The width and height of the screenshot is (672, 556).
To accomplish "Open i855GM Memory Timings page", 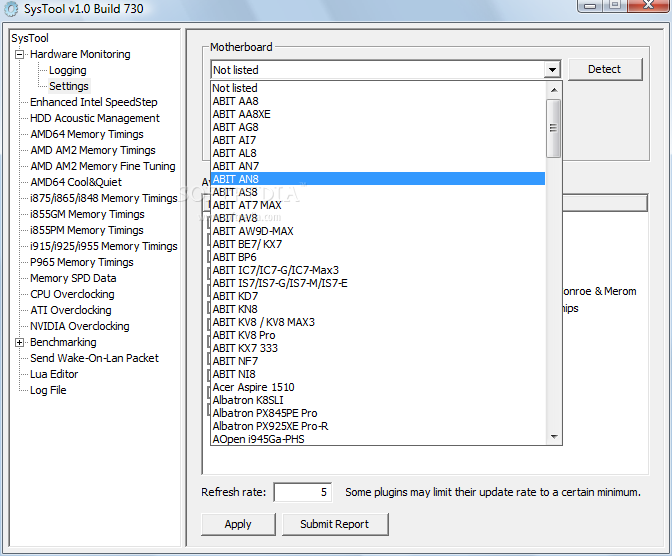I will click(87, 214).
